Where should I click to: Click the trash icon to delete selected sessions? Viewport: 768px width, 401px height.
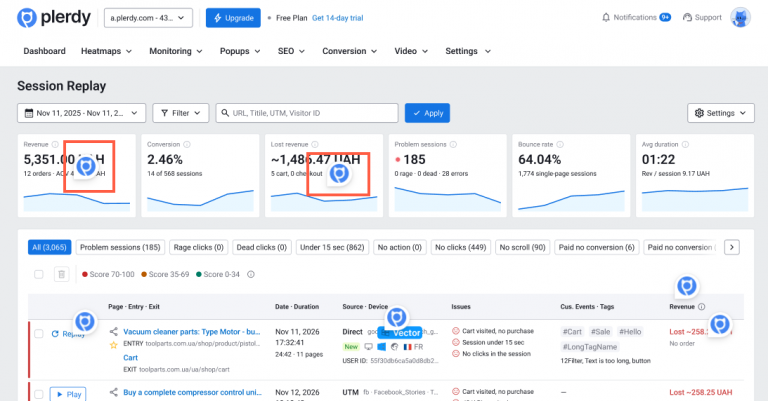[61, 274]
